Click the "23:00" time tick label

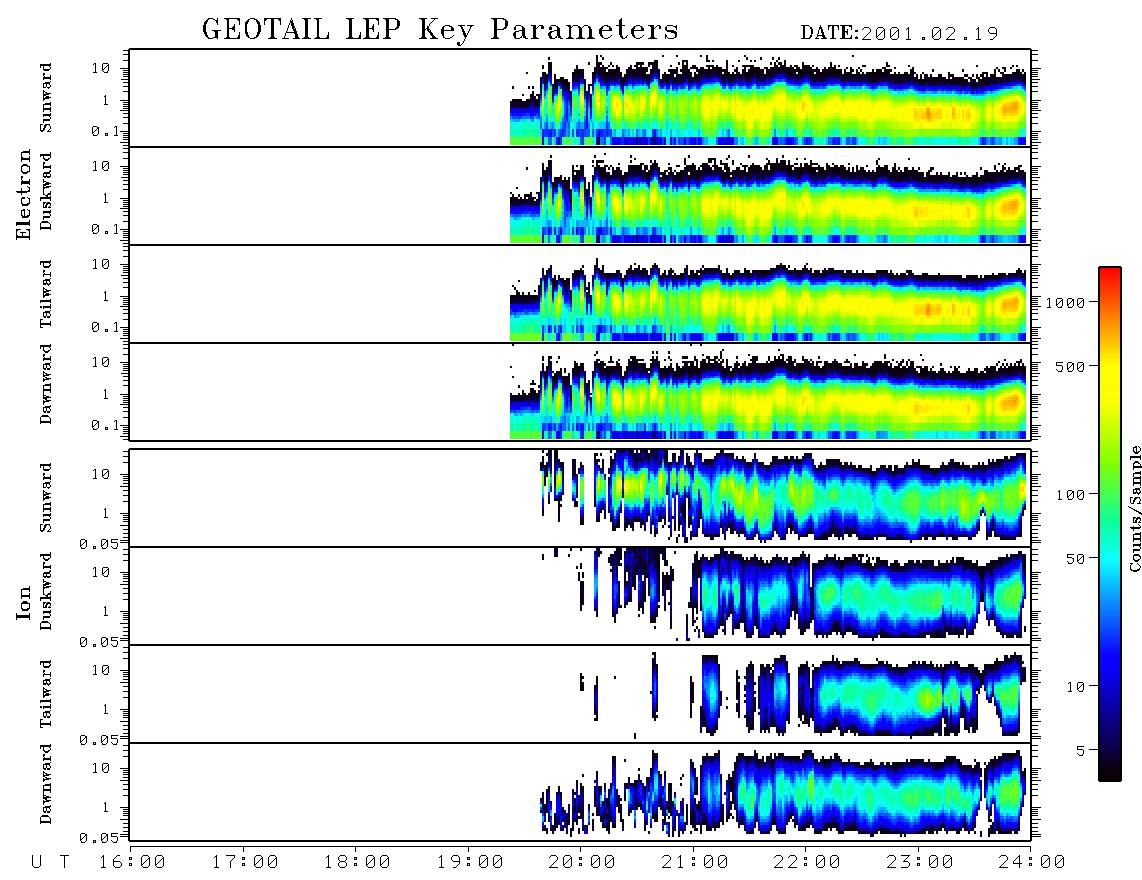[x=920, y=862]
